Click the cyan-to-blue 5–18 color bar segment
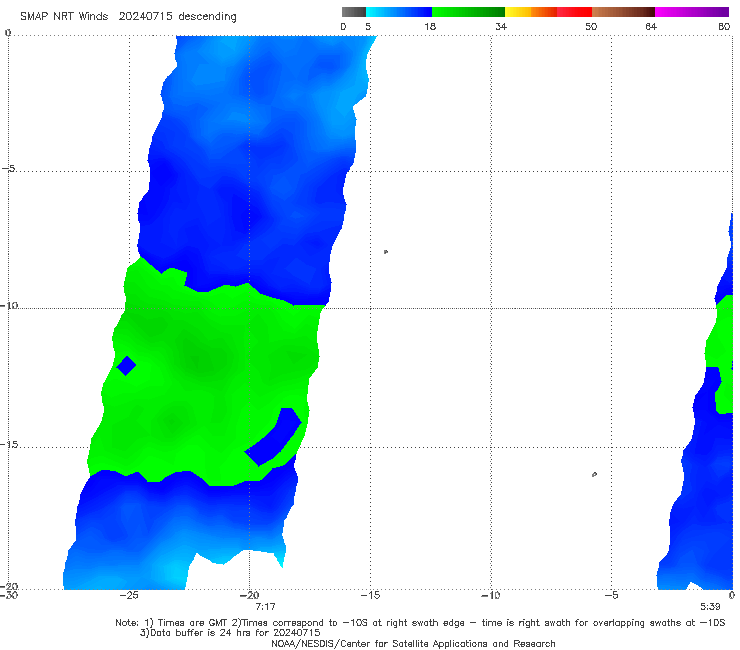740x650 pixels. 399,12
